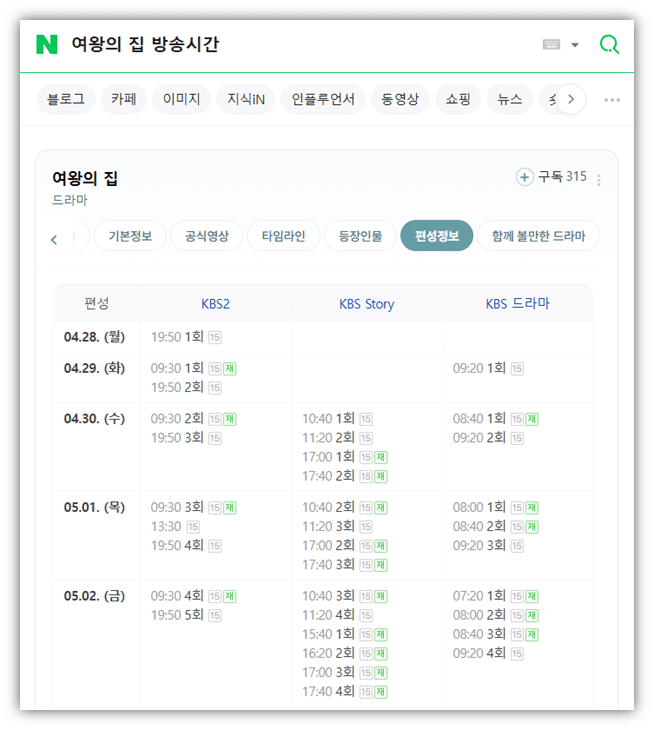This screenshot has height=730, width=654.
Task: Open the 함께 볼만한 드라마 tab
Action: (x=539, y=236)
